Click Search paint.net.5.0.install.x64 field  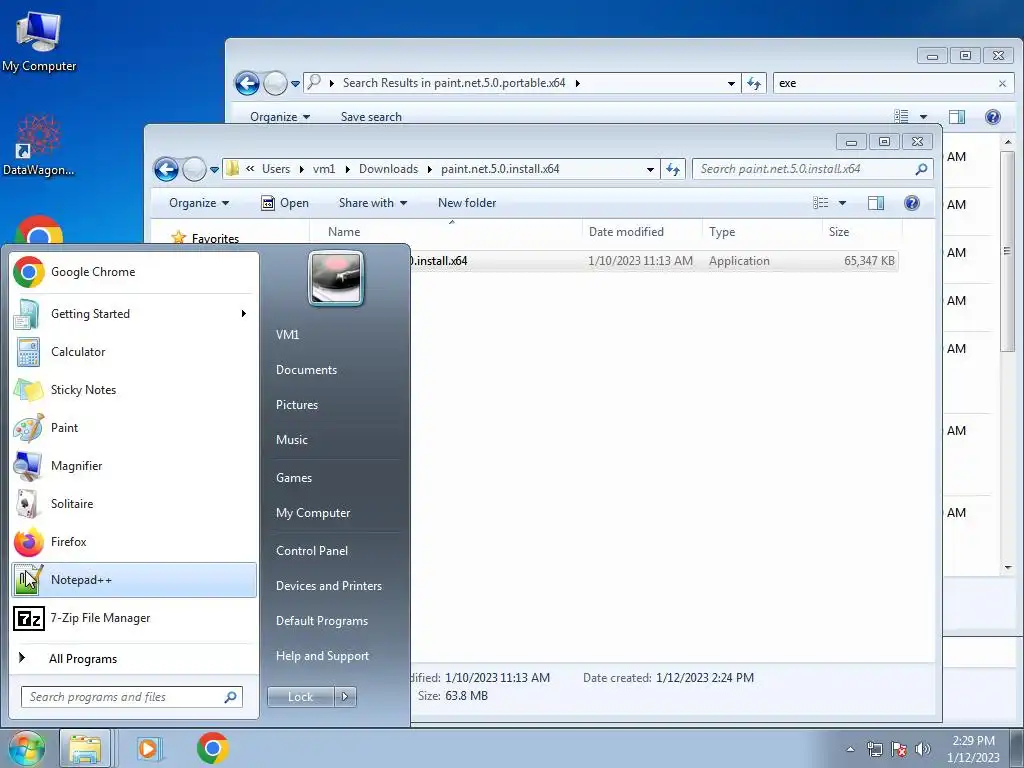[x=813, y=169]
